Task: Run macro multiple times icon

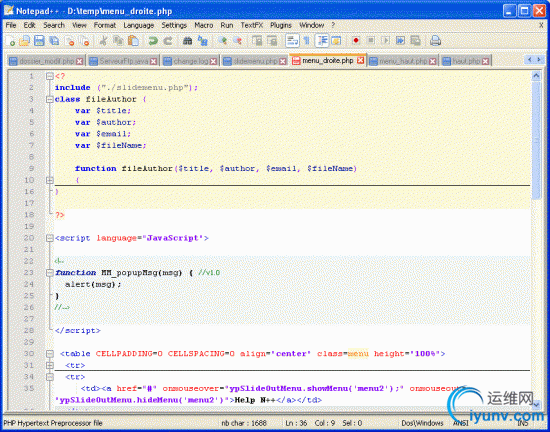Action: pos(400,41)
